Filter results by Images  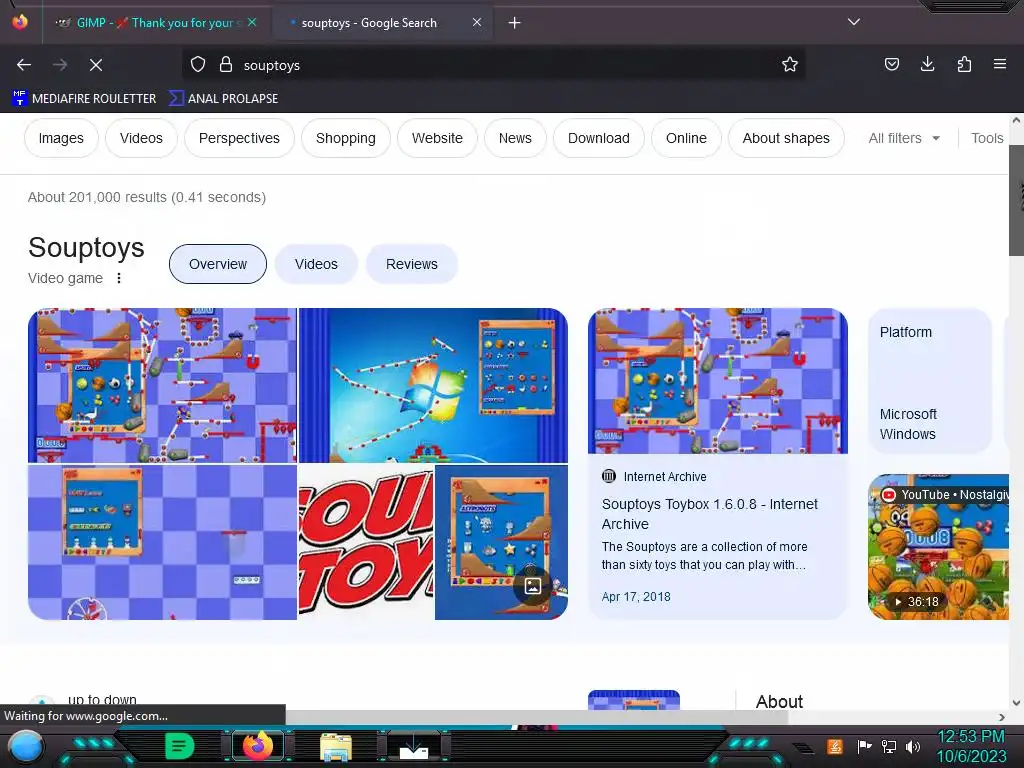[61, 138]
